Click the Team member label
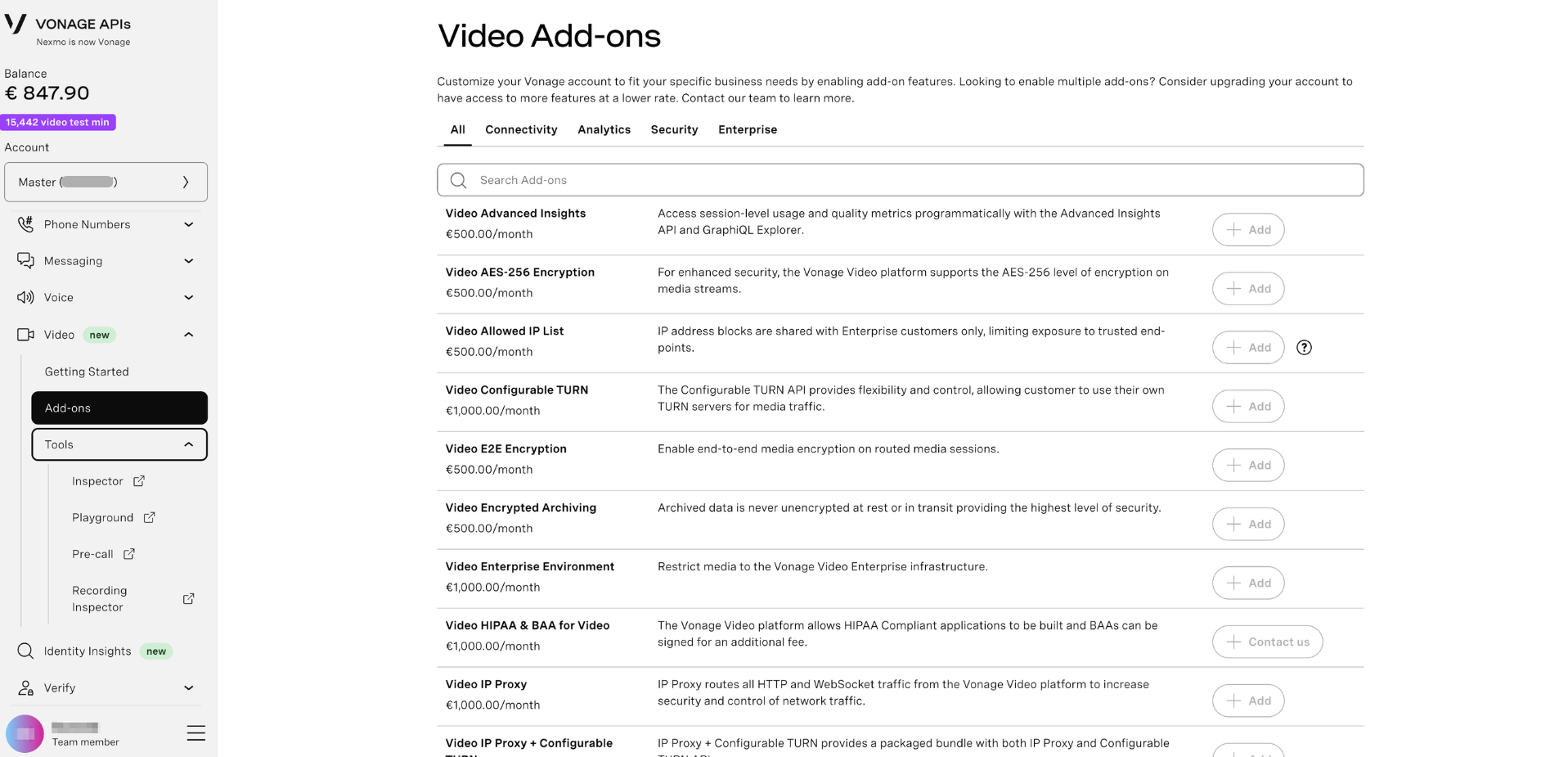1568x757 pixels. (x=86, y=742)
